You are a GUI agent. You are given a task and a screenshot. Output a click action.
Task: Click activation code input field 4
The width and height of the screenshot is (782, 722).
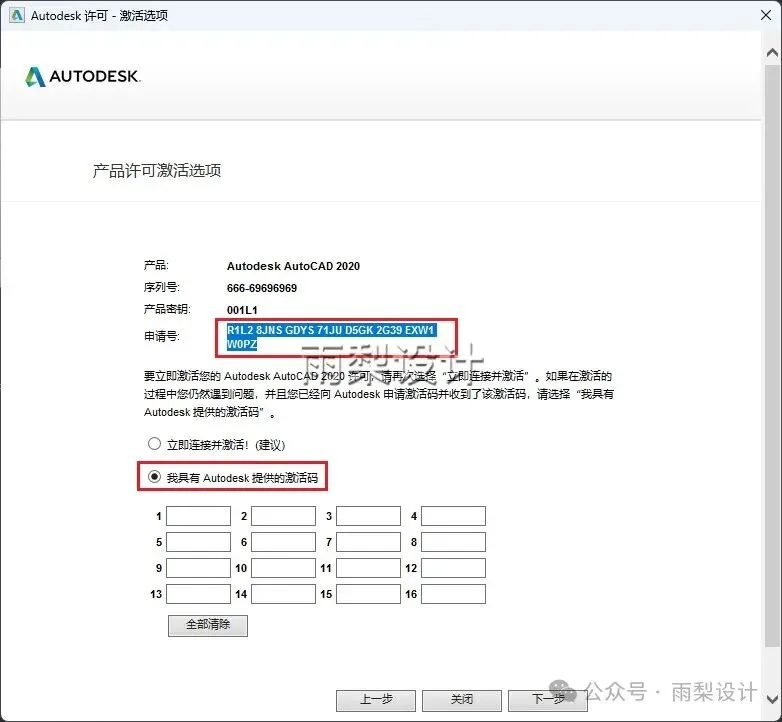pos(453,516)
